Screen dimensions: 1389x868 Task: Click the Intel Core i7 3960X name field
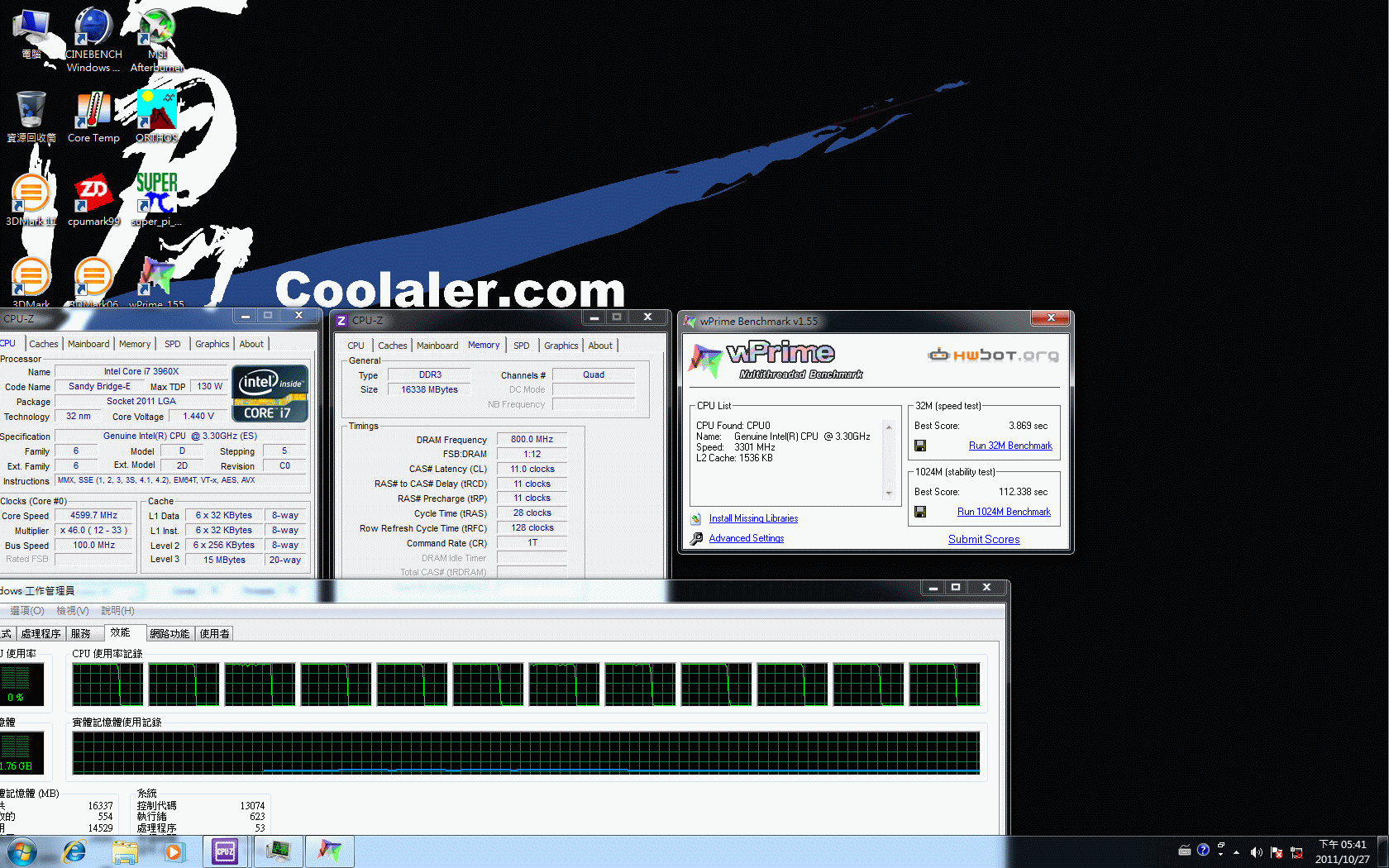tap(141, 371)
